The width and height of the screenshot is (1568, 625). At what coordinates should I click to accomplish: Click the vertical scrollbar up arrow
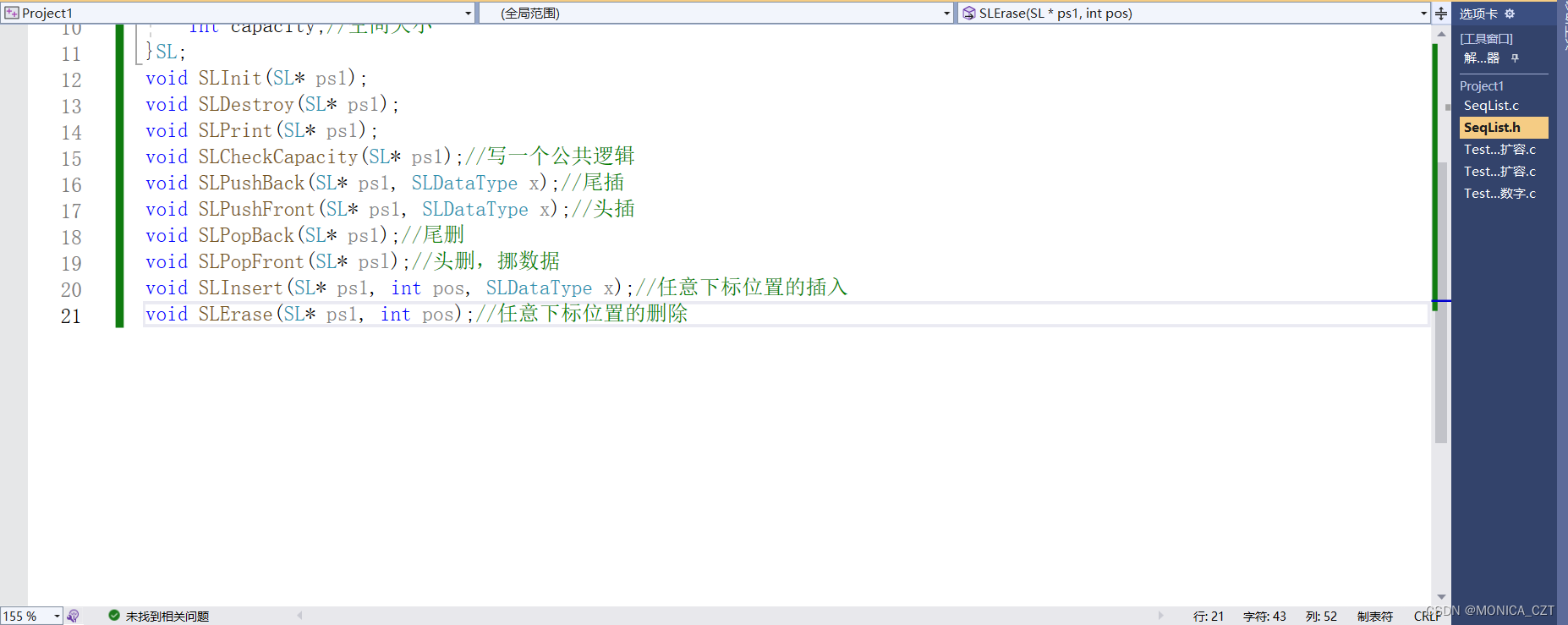click(1441, 34)
